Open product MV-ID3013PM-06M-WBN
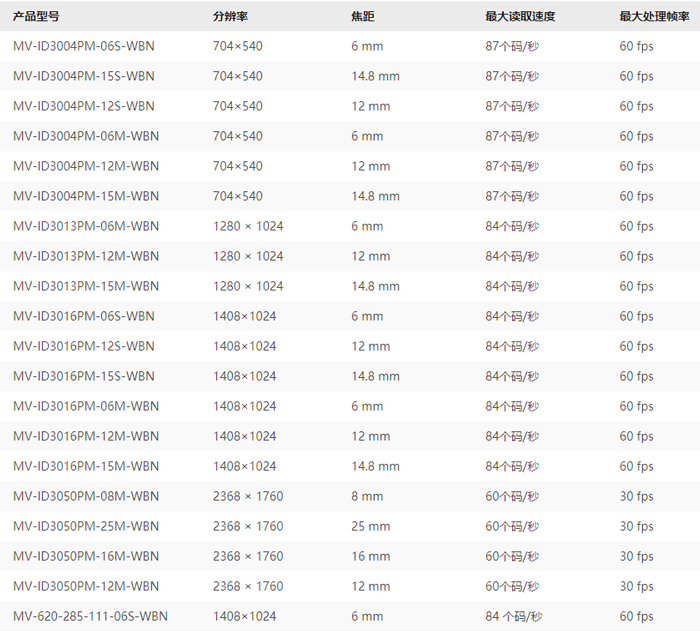 coord(86,226)
